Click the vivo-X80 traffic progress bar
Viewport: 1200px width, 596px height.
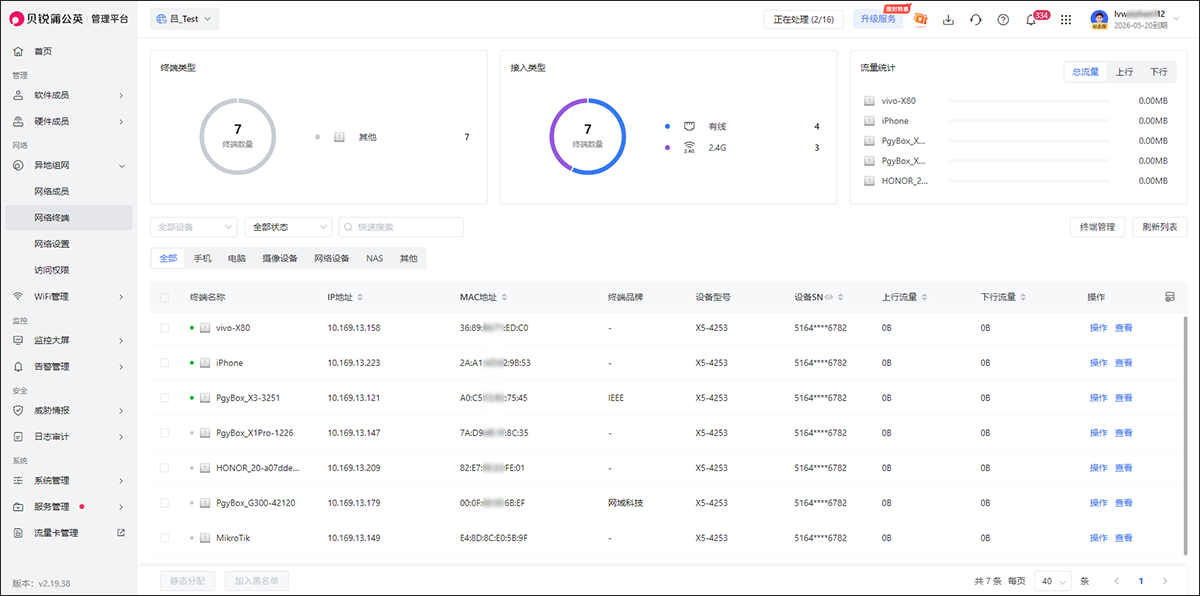pos(1030,100)
